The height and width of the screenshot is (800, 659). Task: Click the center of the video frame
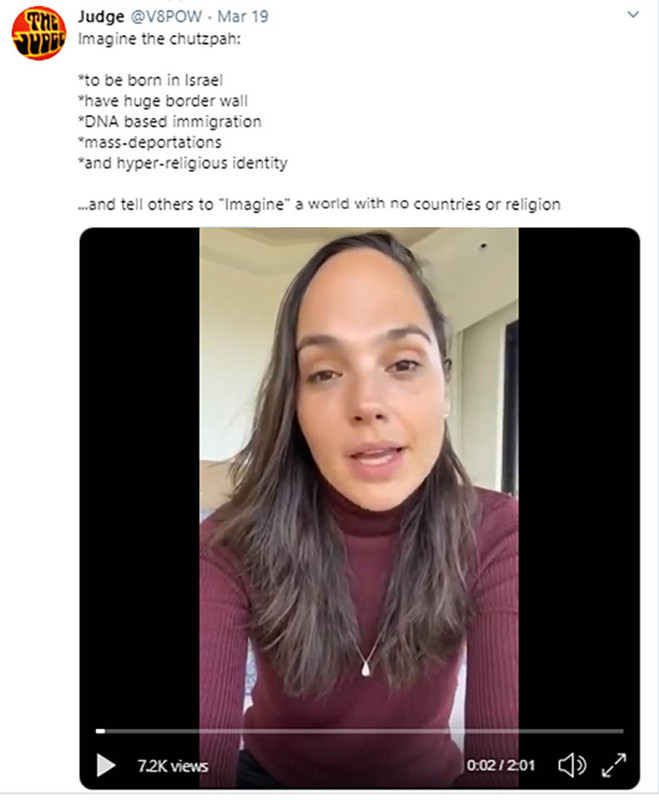(x=359, y=508)
